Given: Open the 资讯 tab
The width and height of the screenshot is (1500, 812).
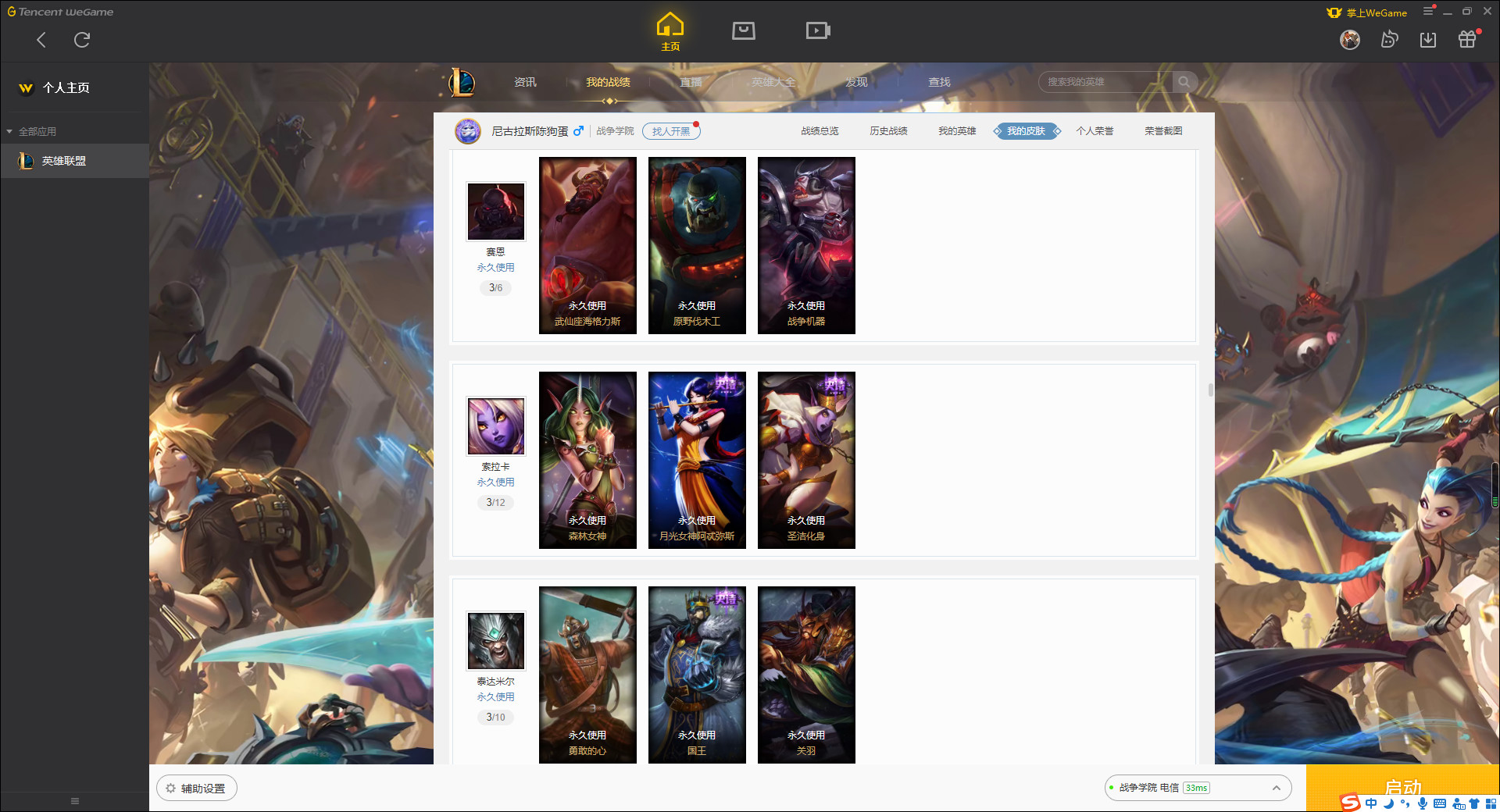Looking at the screenshot, I should tap(525, 82).
